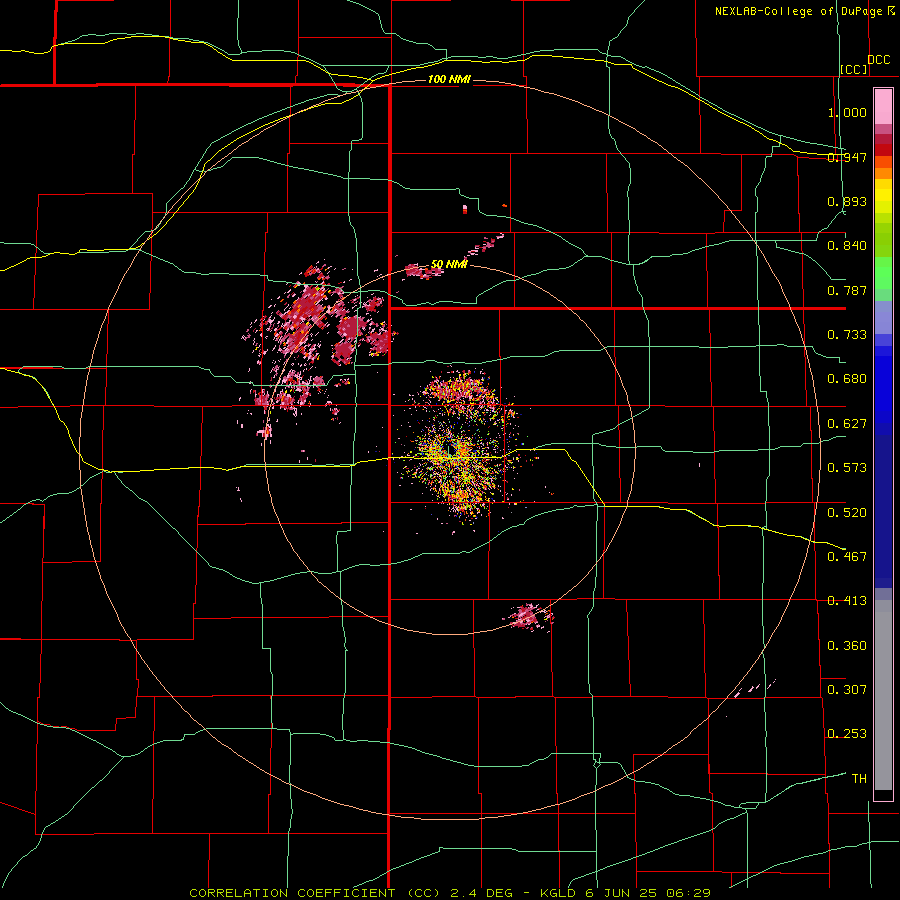Click the 0.360 color scale value
The image size is (900, 900).
847,646
